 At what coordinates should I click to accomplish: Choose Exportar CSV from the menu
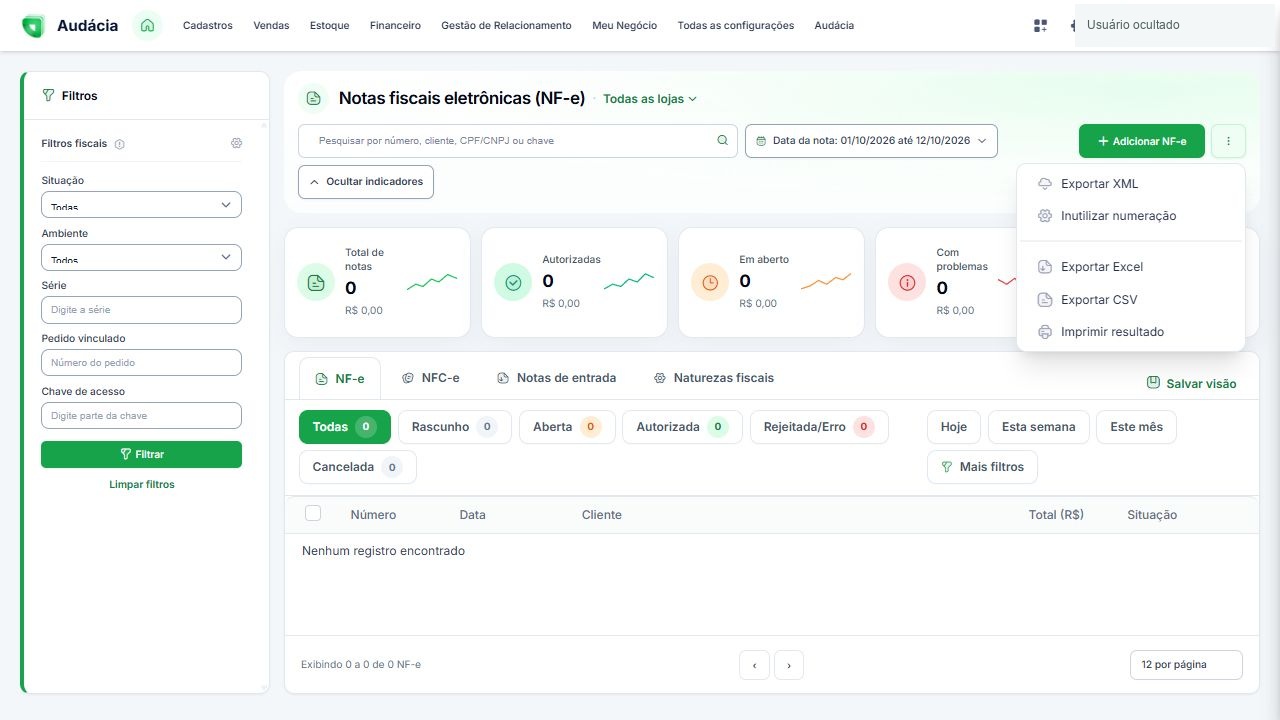tap(1131, 300)
